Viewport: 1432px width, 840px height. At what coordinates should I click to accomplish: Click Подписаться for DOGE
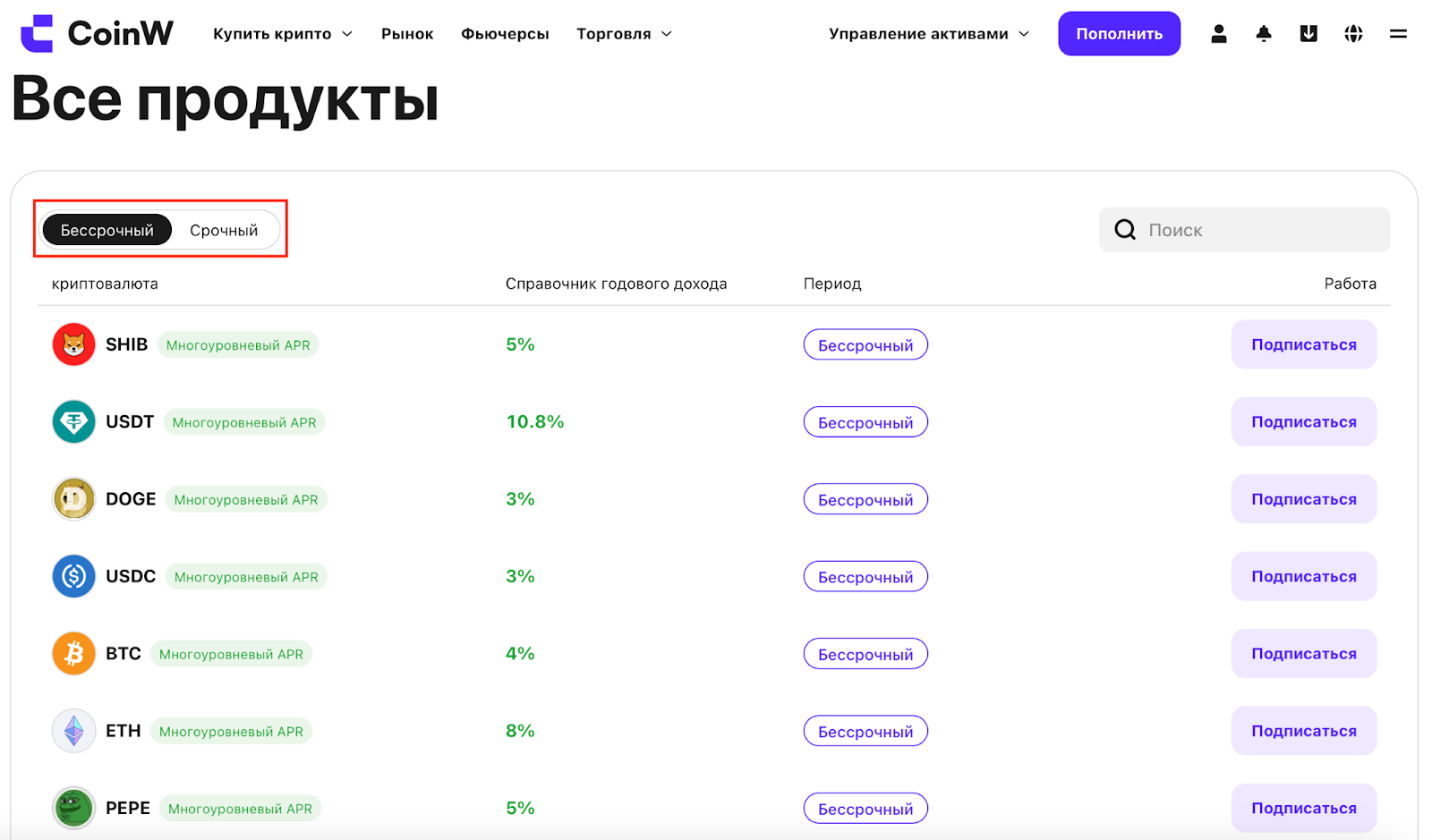pyautogui.click(x=1303, y=499)
